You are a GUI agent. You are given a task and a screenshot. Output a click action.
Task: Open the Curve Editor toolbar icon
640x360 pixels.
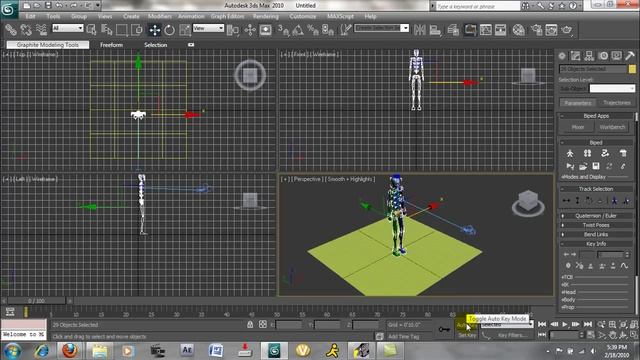point(485,30)
